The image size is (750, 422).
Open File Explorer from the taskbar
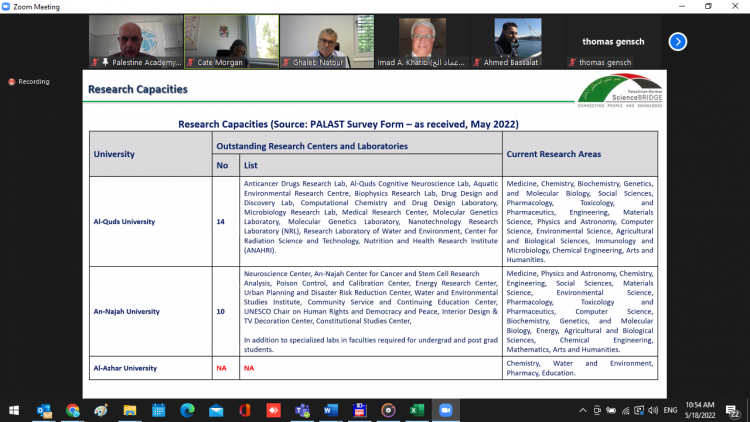coord(130,411)
